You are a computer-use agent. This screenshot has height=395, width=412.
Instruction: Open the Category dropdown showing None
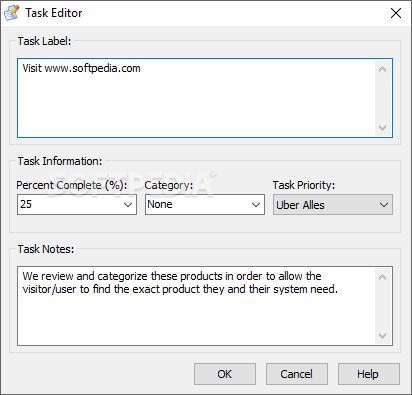[x=205, y=205]
